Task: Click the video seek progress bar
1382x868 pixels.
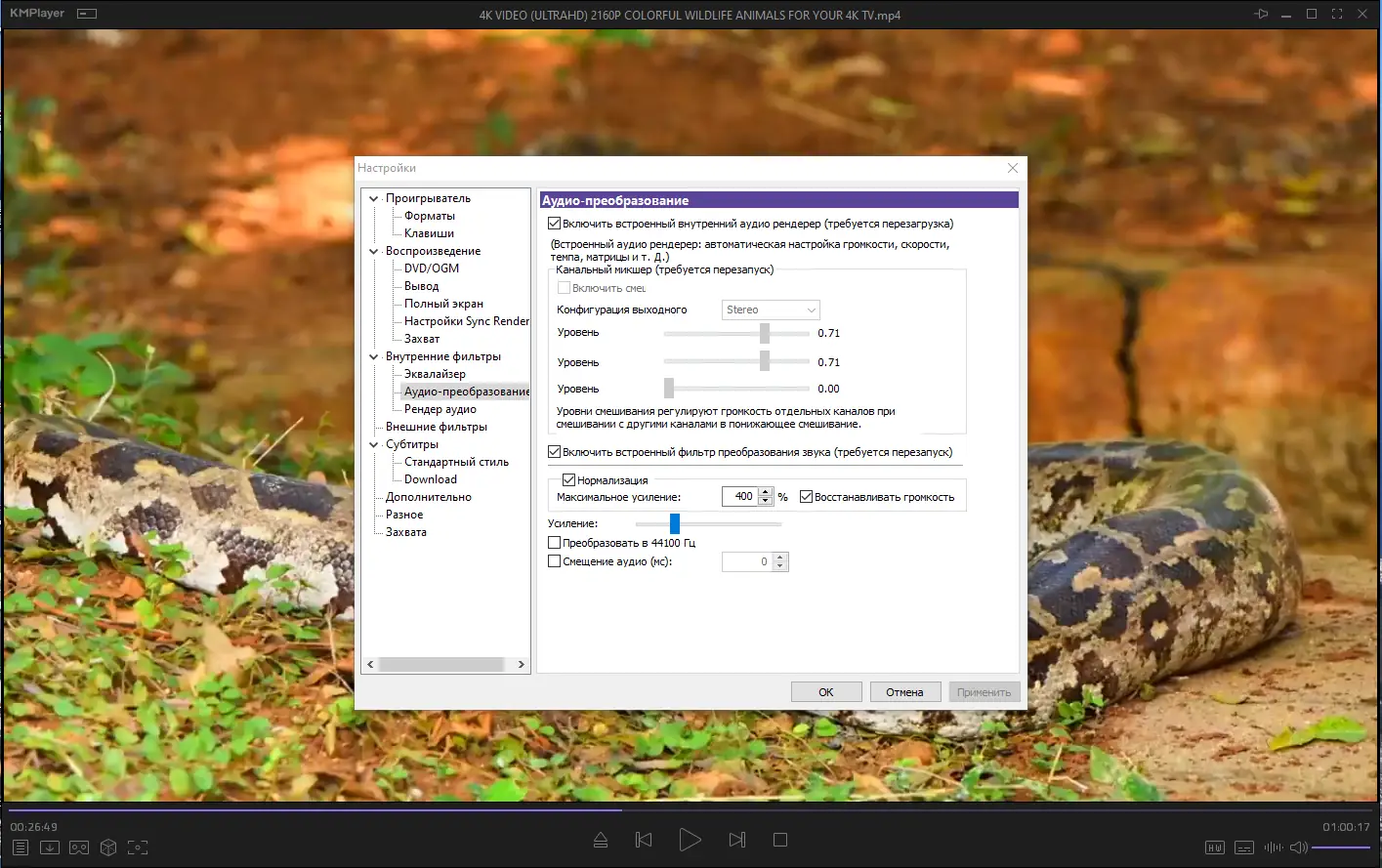Action: (x=691, y=809)
